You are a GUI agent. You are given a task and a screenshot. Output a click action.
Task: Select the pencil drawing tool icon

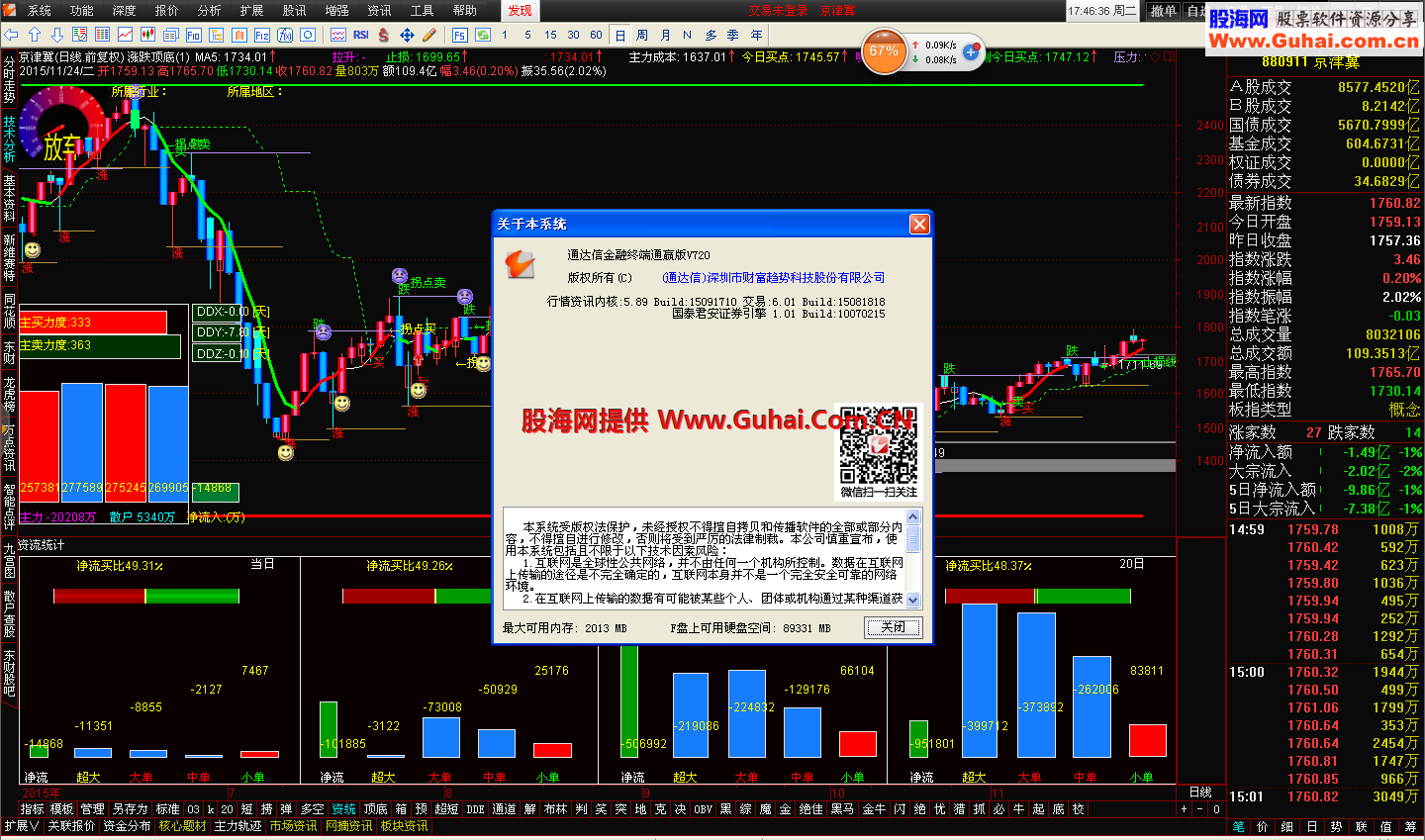pos(428,35)
